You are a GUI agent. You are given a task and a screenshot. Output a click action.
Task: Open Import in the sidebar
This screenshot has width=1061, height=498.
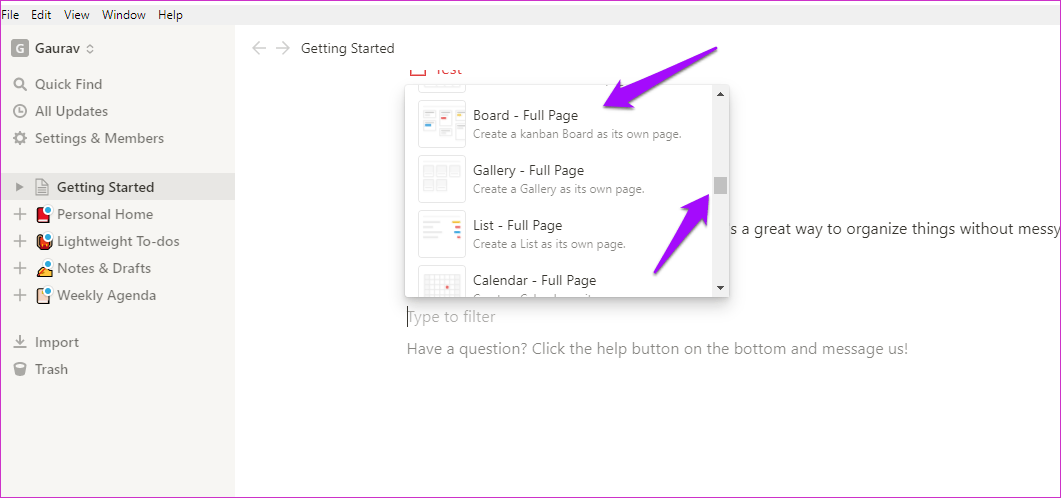[x=57, y=342]
